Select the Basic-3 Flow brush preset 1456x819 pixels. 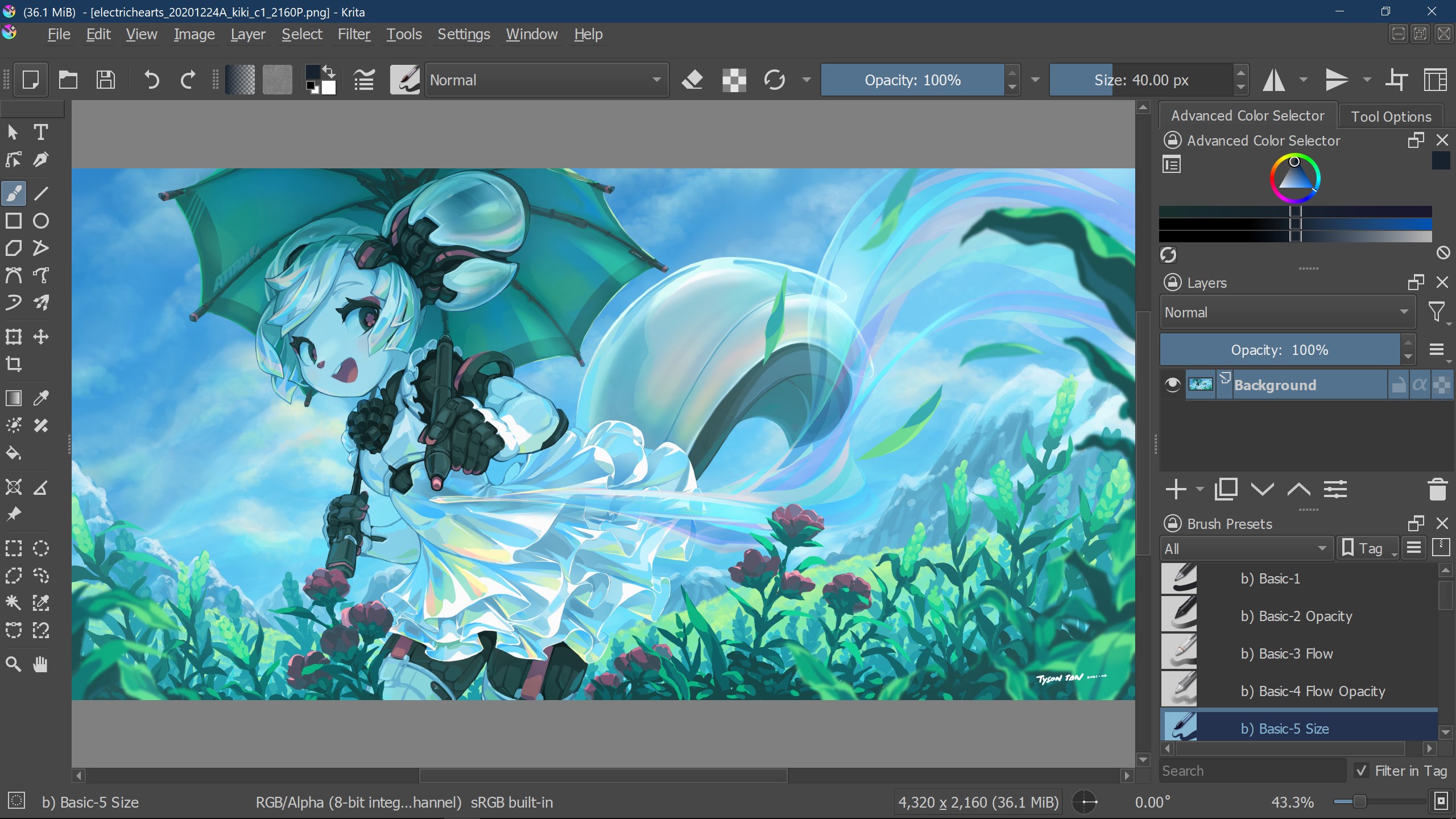[1287, 653]
